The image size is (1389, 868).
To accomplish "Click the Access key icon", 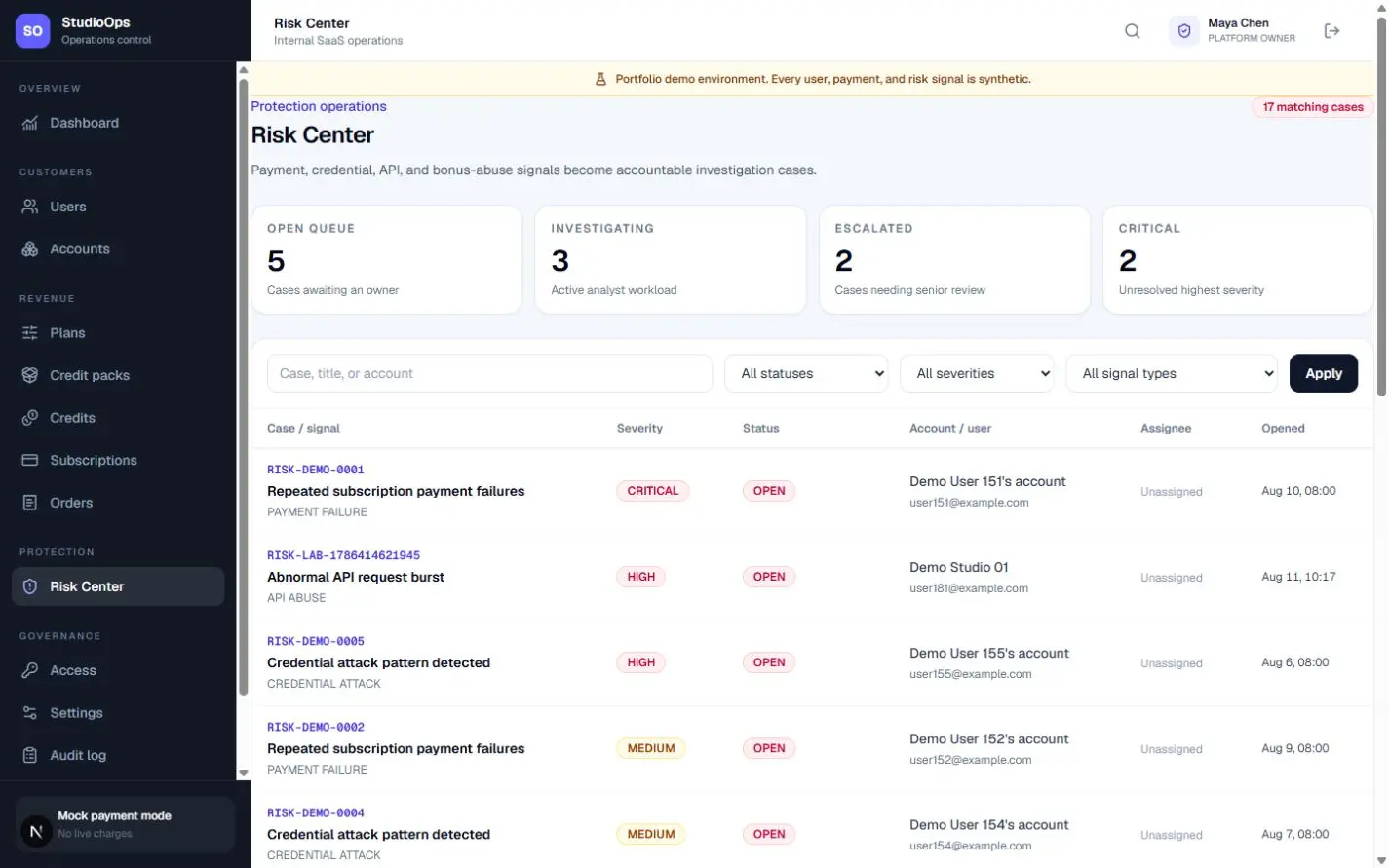I will pos(30,670).
